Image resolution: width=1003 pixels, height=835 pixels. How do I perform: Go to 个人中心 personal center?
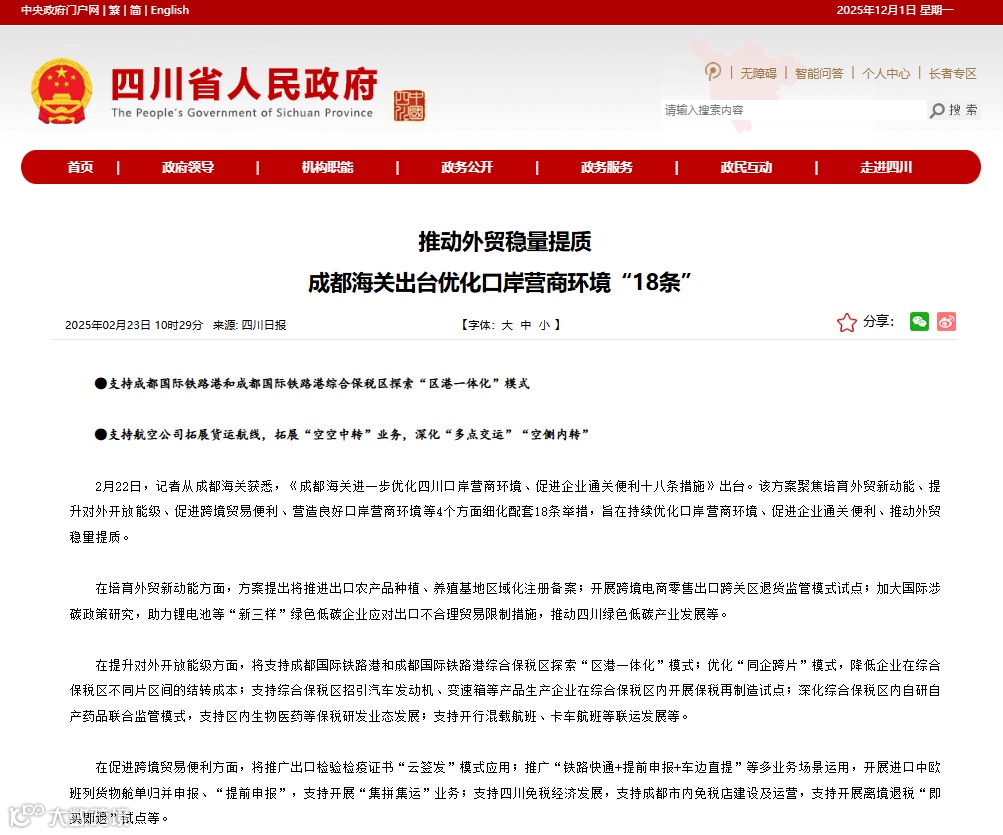[x=886, y=74]
